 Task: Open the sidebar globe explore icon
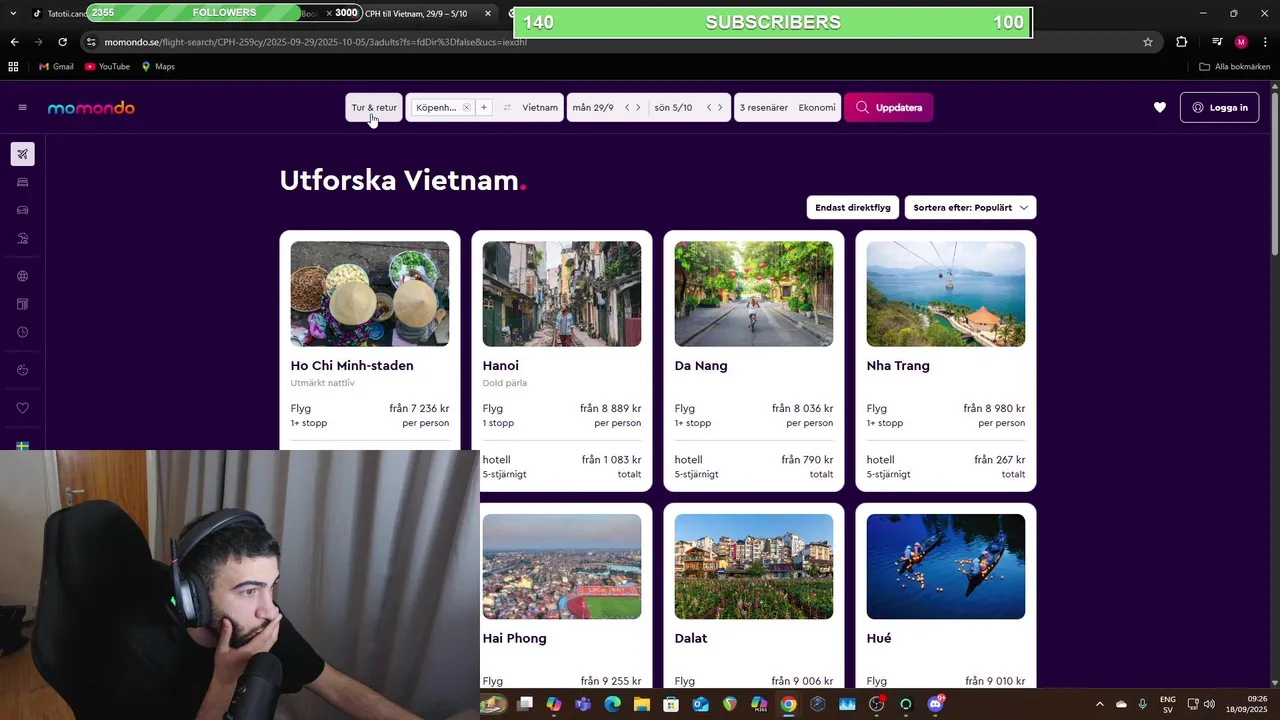pos(22,276)
